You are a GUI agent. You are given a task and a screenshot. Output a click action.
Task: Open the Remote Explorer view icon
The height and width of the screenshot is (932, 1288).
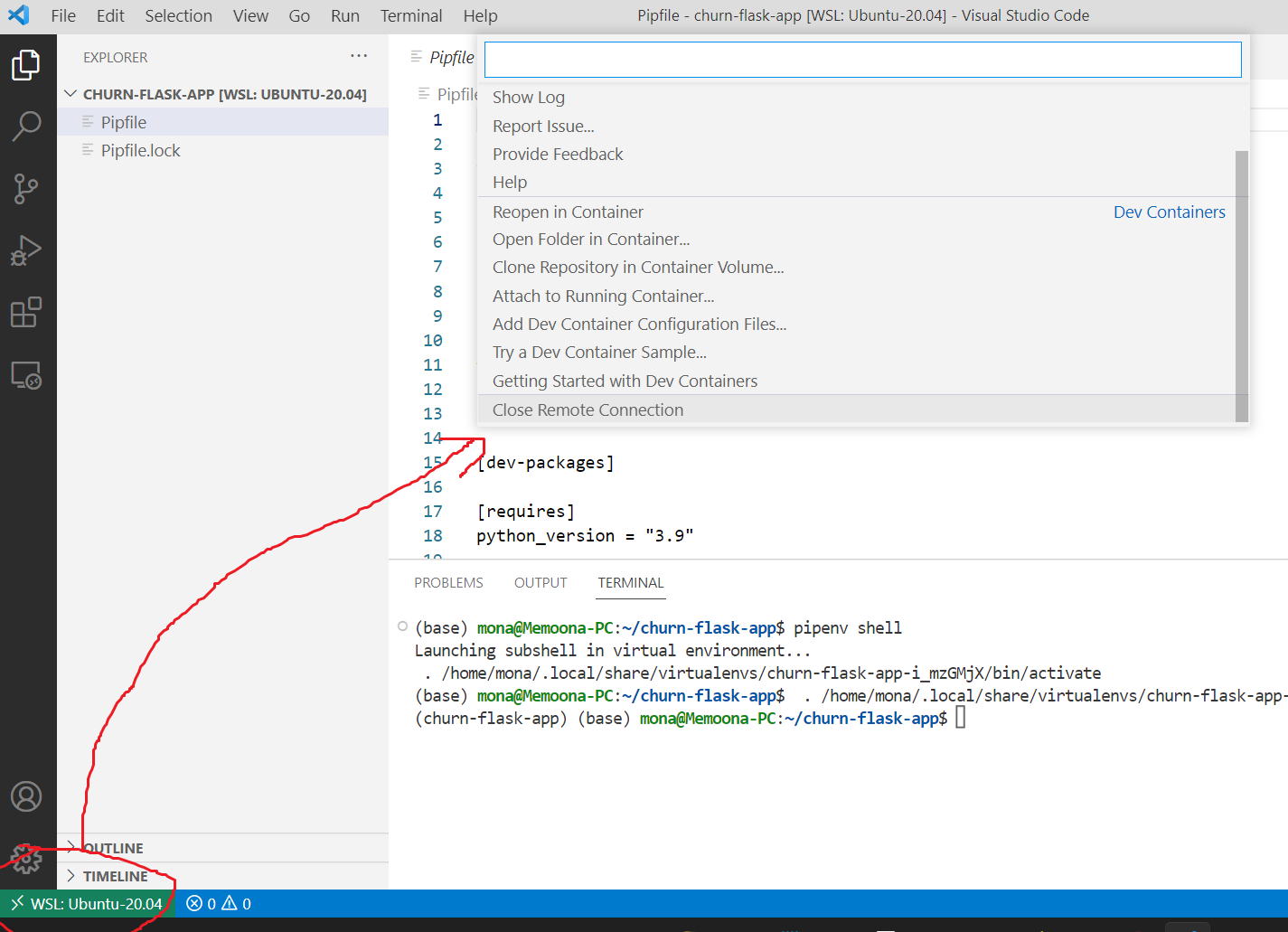click(26, 375)
